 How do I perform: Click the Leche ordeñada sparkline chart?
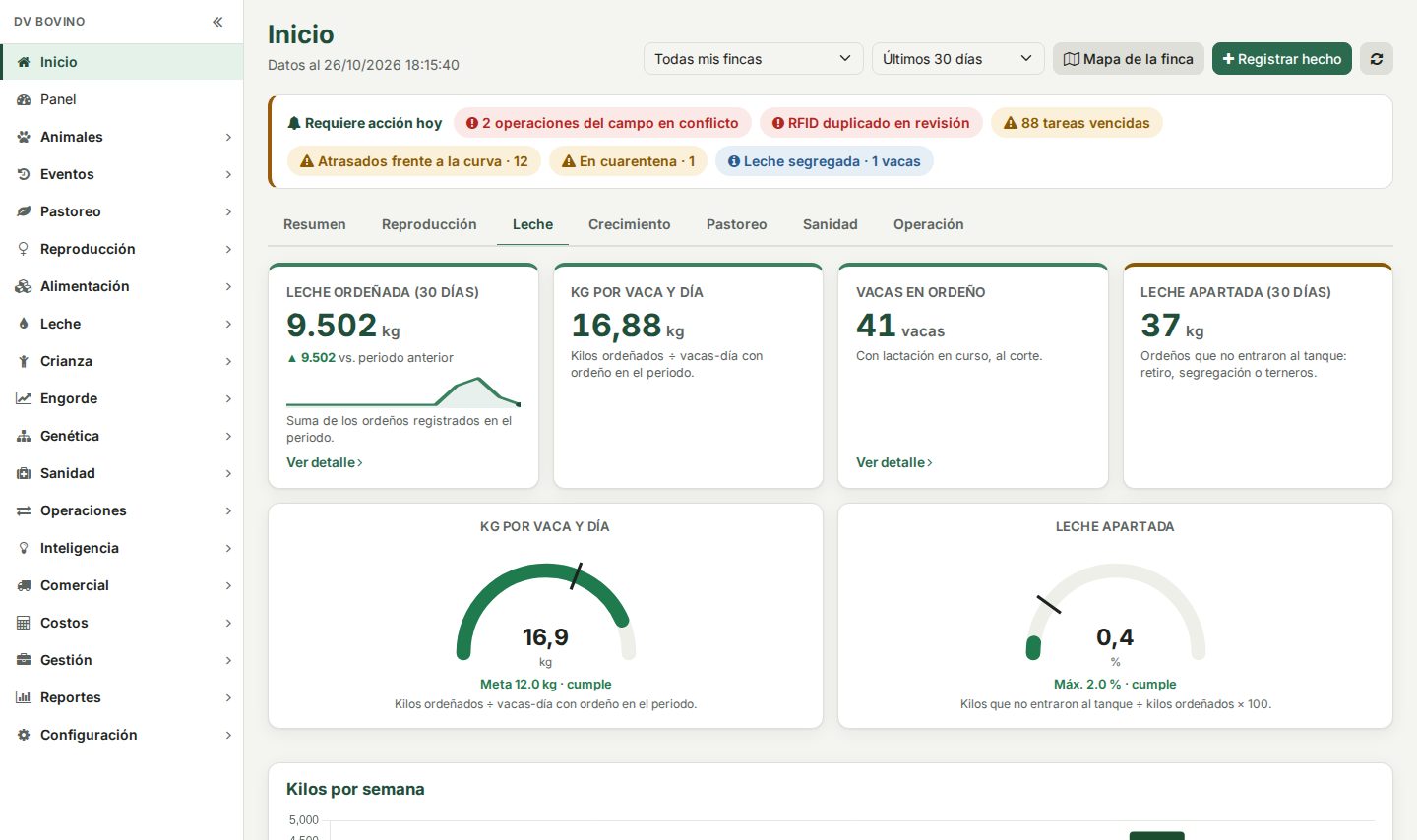pos(403,391)
